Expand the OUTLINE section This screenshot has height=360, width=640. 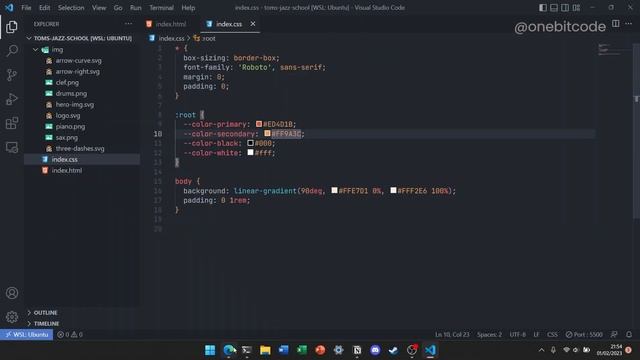[82, 312]
